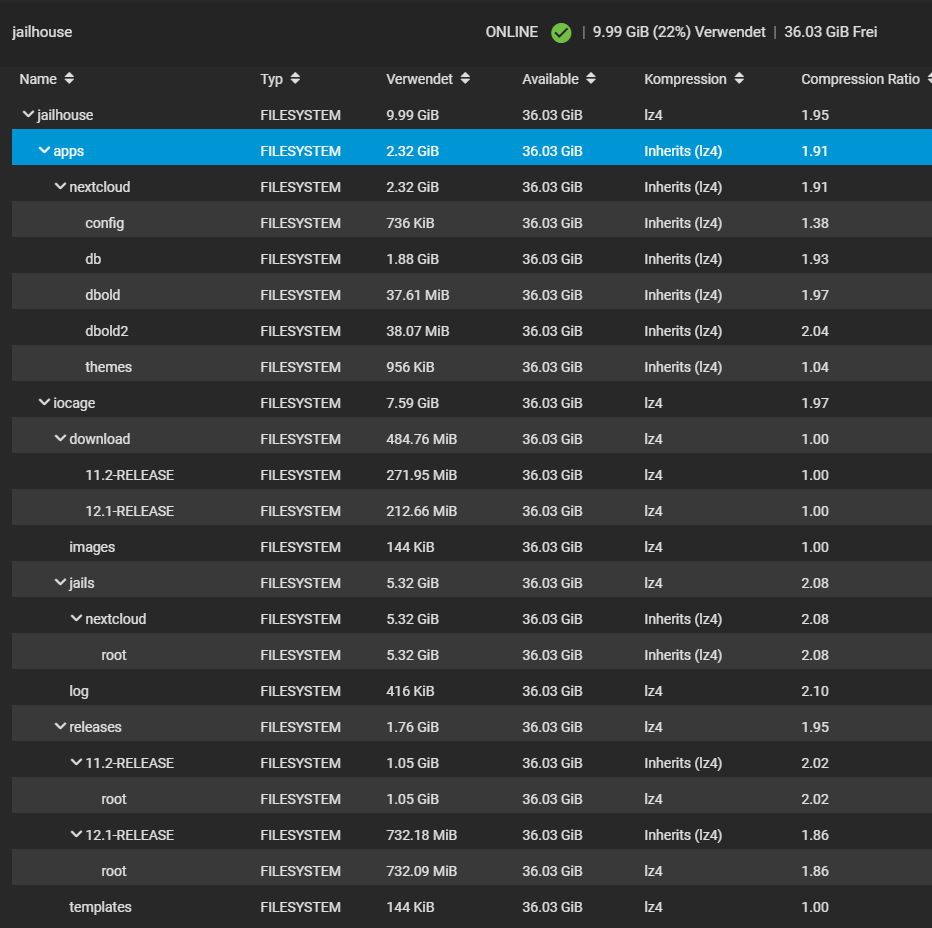Screen dimensions: 932x928
Task: Collapse 12.1-RELEASE under releases
Action: coord(76,834)
